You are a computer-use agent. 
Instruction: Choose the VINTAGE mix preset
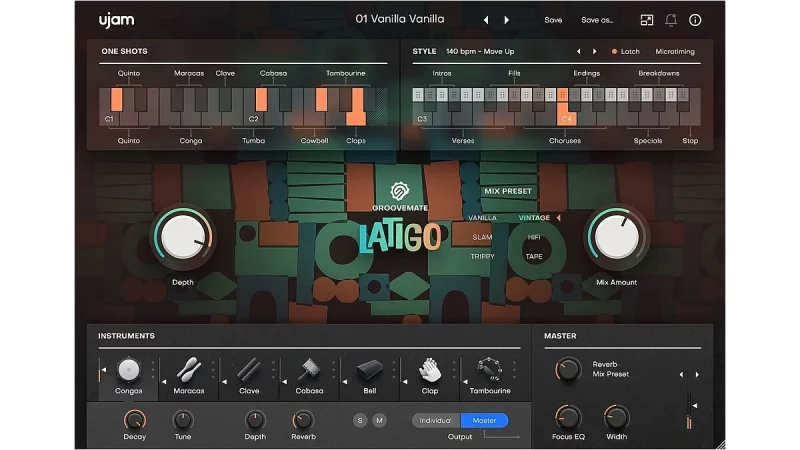click(x=534, y=218)
